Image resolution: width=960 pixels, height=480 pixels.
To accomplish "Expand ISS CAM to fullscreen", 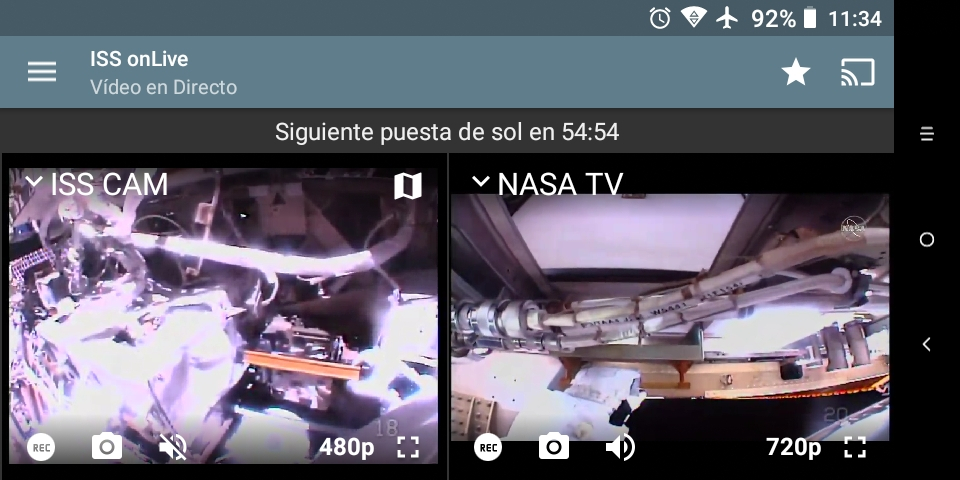I will coord(408,448).
